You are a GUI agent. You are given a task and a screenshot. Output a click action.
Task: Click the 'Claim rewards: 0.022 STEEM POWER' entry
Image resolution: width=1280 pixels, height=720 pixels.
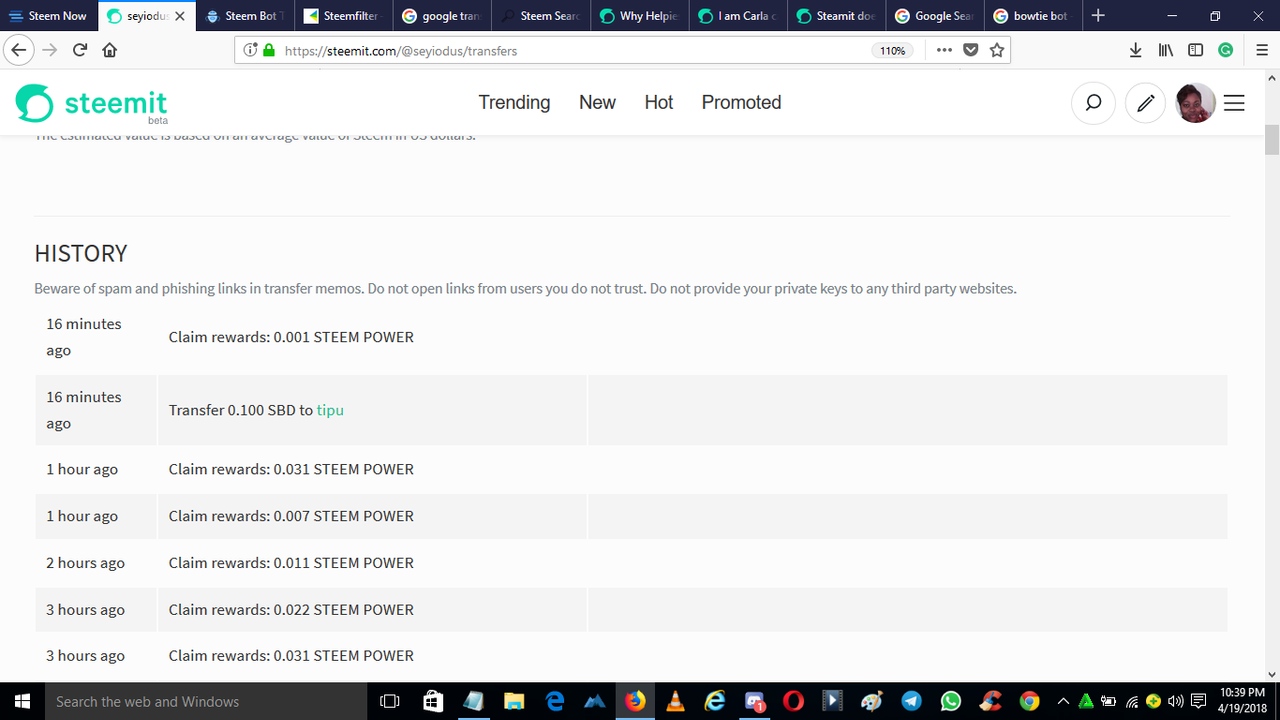coord(291,610)
